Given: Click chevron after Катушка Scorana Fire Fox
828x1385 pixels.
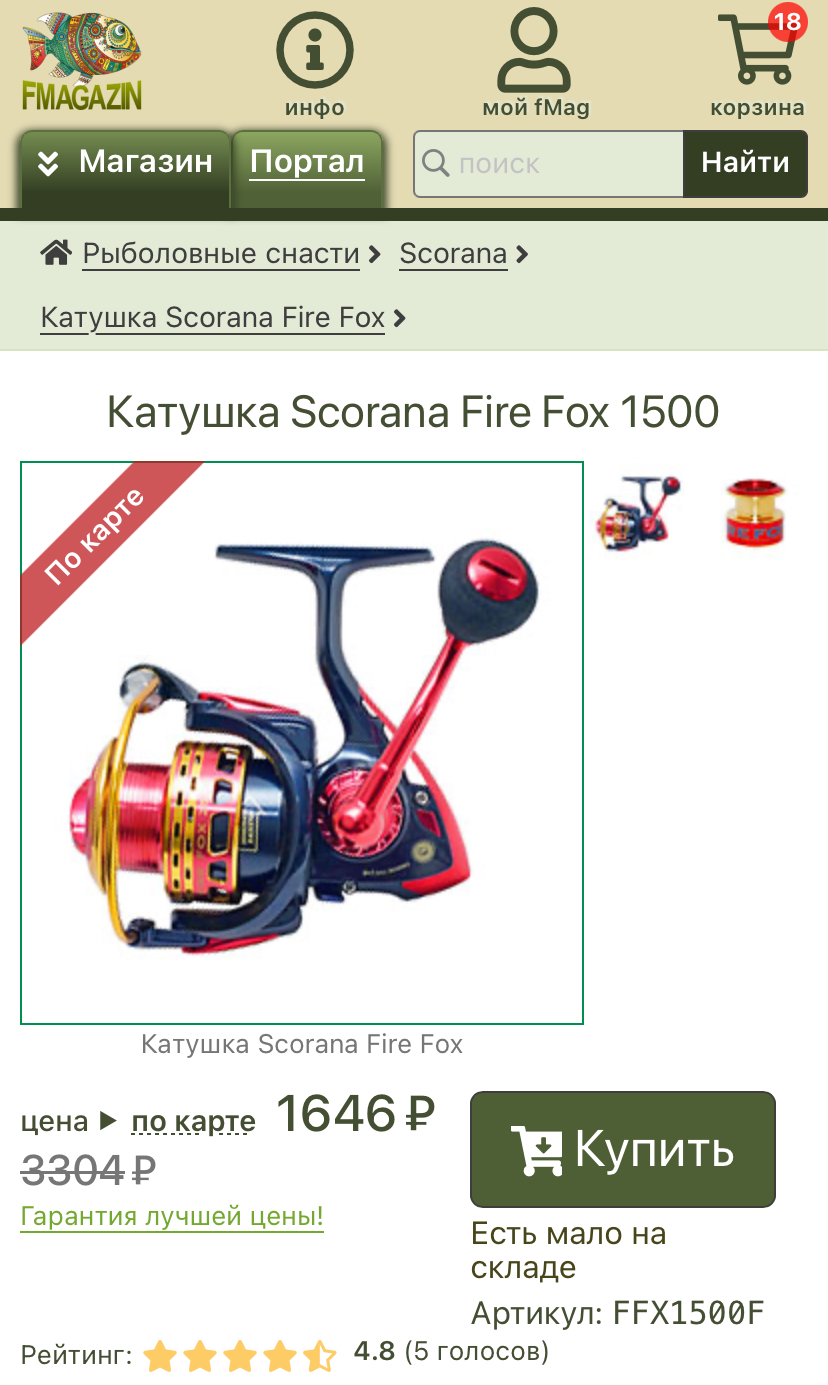Looking at the screenshot, I should pos(399,318).
